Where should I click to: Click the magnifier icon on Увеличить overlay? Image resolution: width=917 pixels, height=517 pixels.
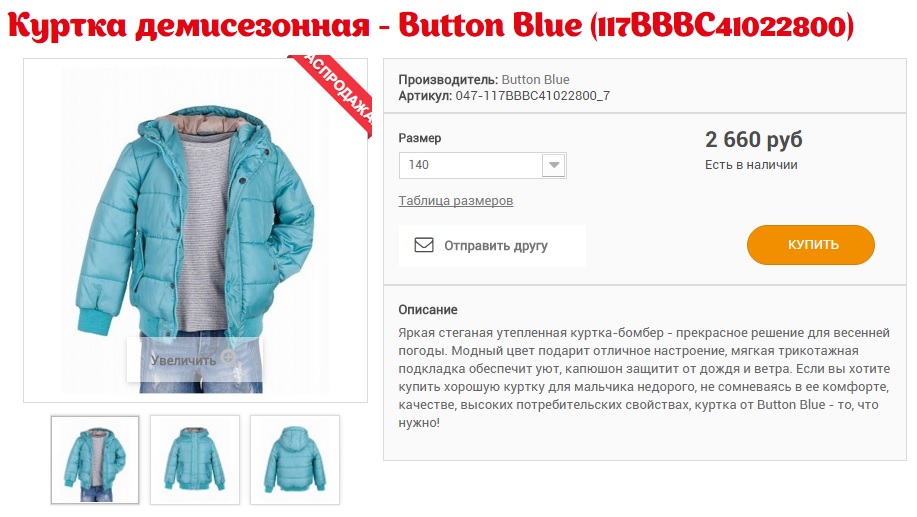(229, 358)
